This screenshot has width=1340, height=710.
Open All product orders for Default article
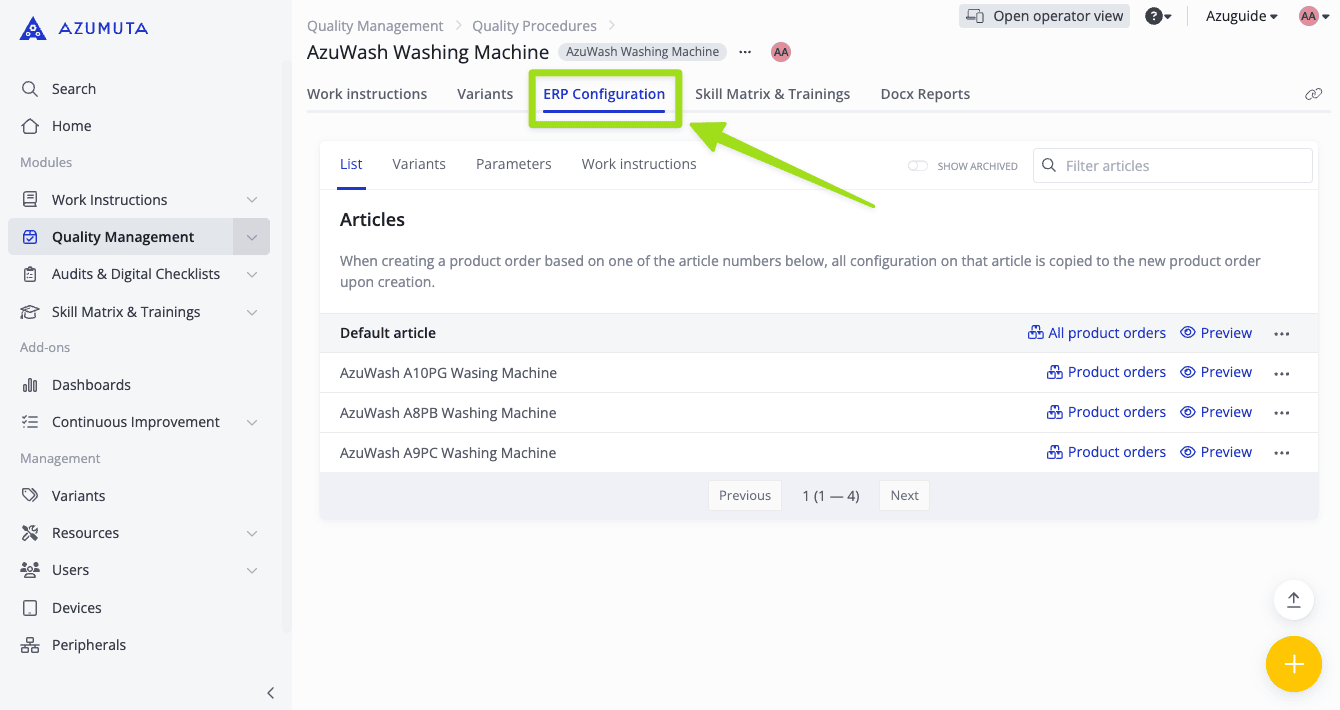click(1096, 332)
